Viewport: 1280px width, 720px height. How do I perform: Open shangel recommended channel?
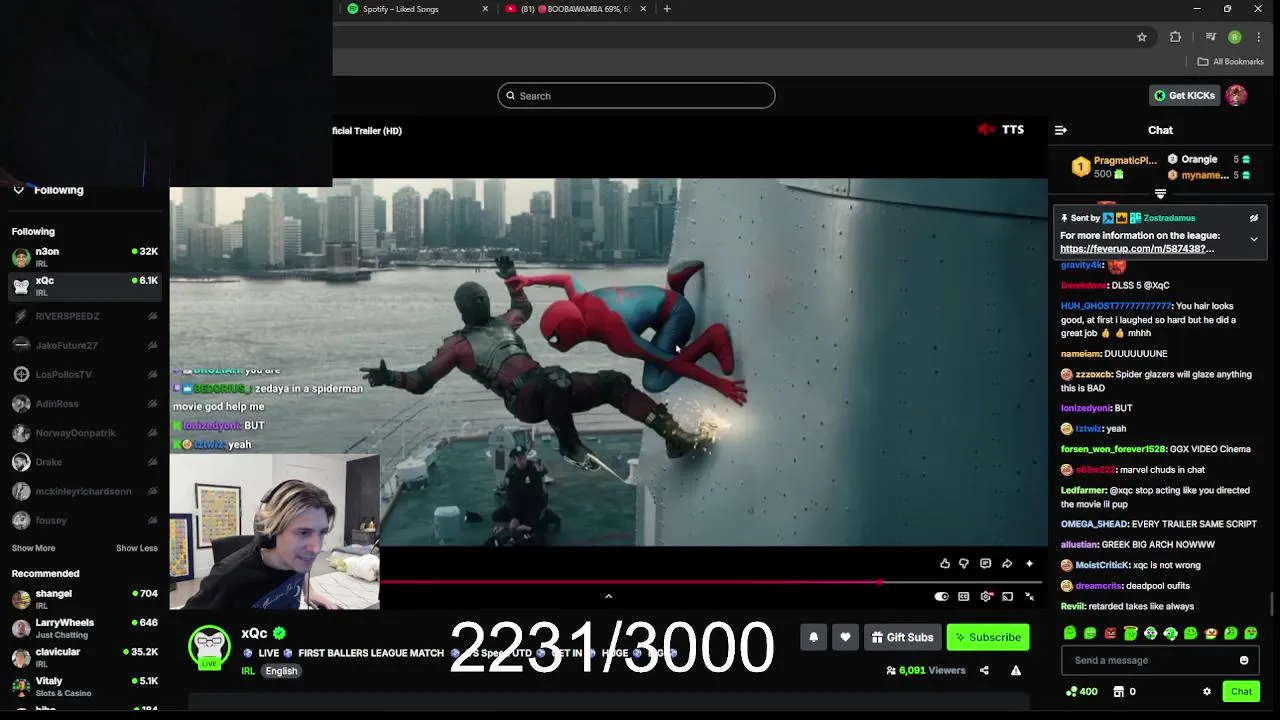(x=85, y=598)
